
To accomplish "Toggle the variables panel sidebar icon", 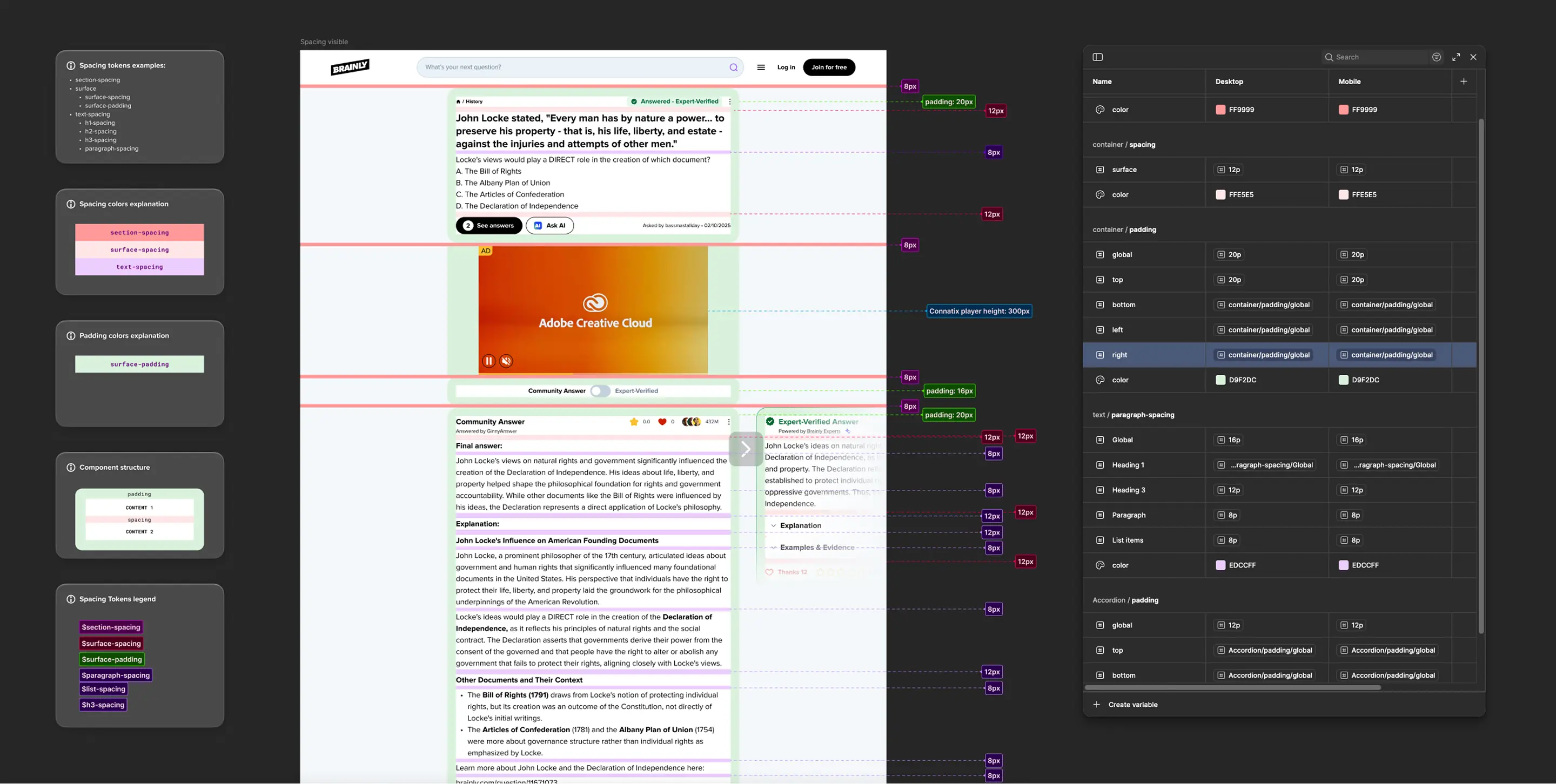I will click(x=1097, y=57).
